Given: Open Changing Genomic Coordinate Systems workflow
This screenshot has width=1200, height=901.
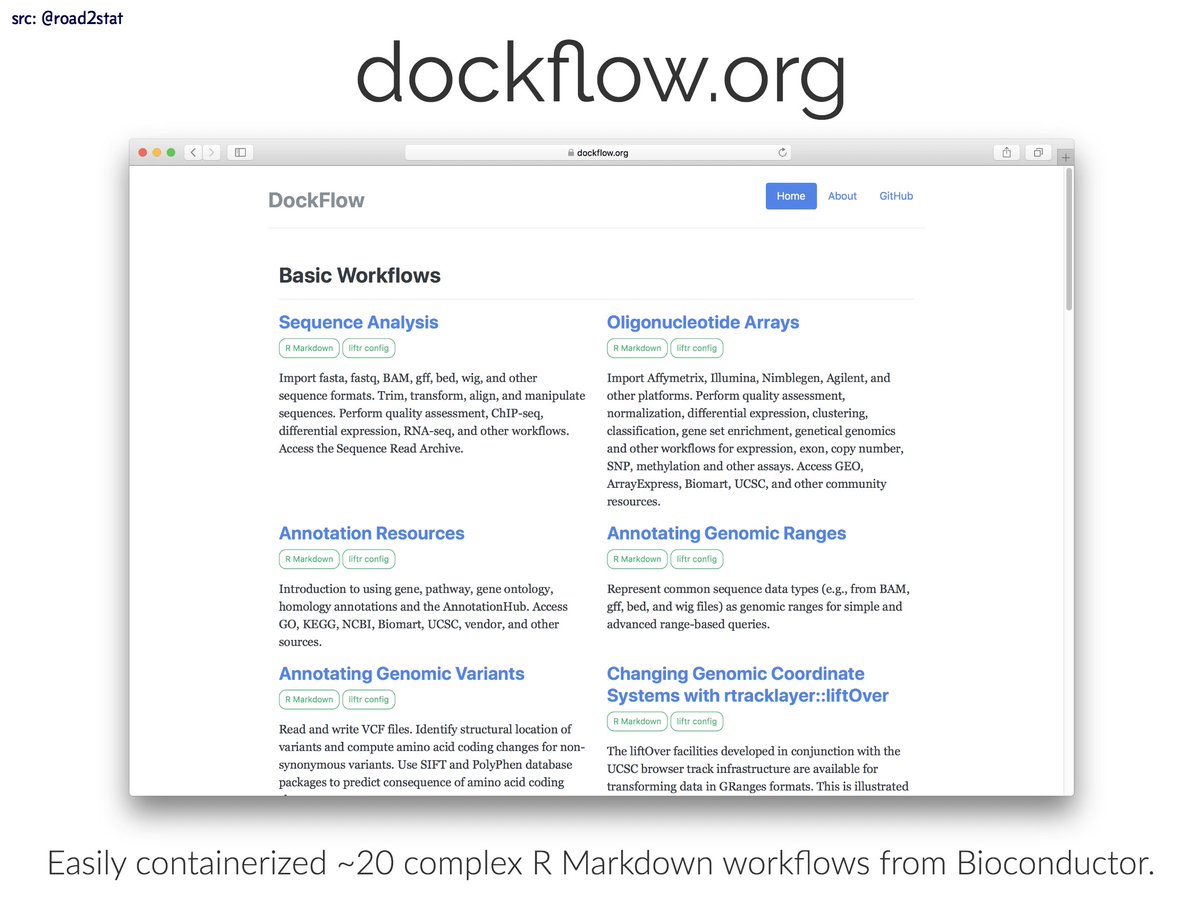Looking at the screenshot, I should click(x=747, y=685).
